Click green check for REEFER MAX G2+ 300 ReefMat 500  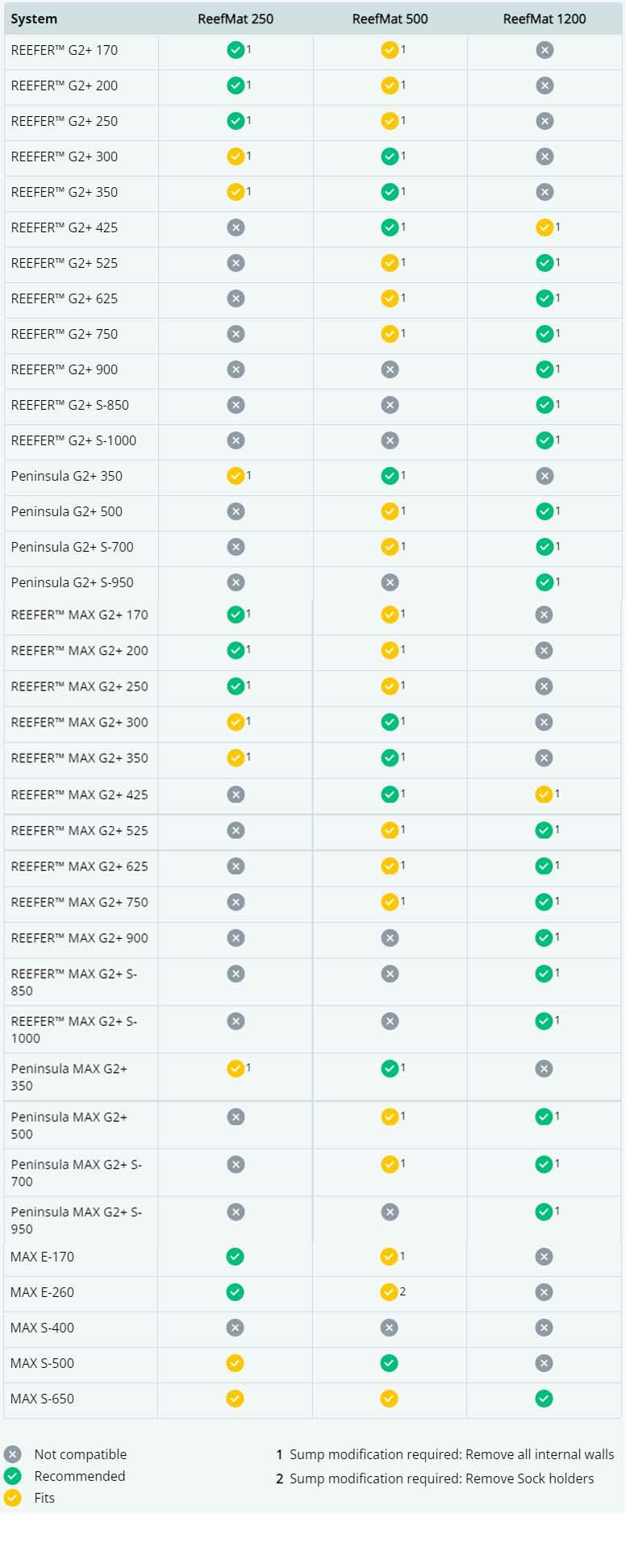click(390, 722)
